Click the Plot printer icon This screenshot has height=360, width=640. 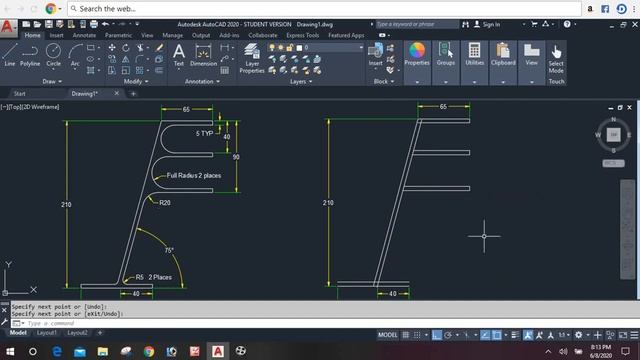[94, 24]
